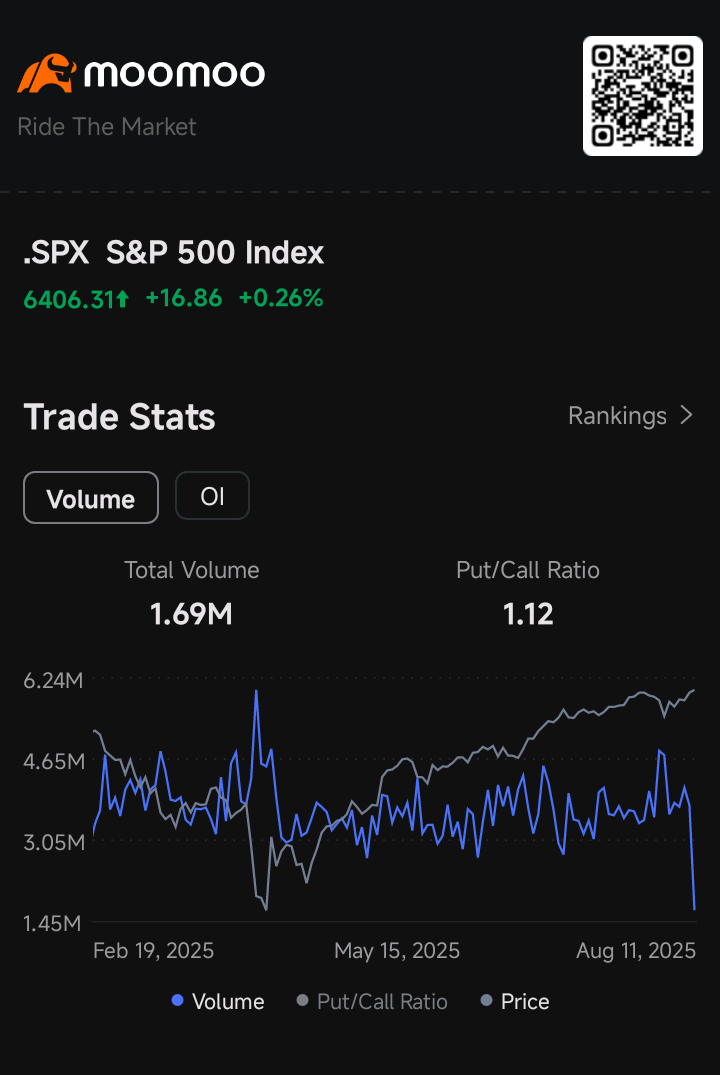720x1075 pixels.
Task: Click the Feb 19, 2025 date marker
Action: [x=154, y=951]
